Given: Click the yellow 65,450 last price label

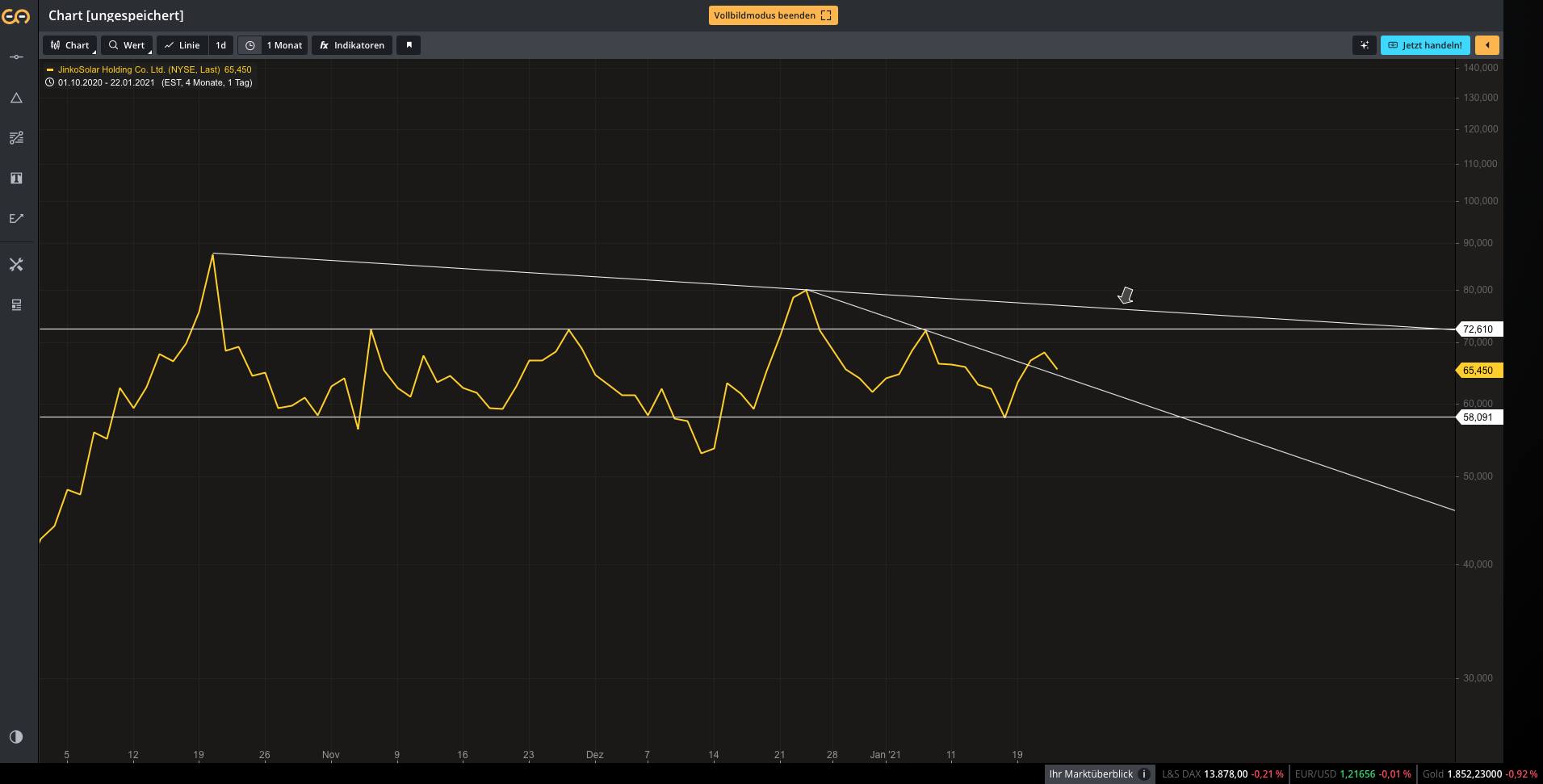Looking at the screenshot, I should tap(1478, 370).
